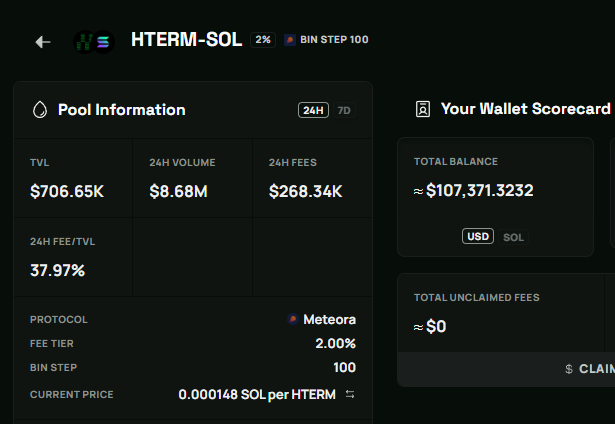
Task: Click the 24H FEE/TVL label
Action: click(x=62, y=242)
